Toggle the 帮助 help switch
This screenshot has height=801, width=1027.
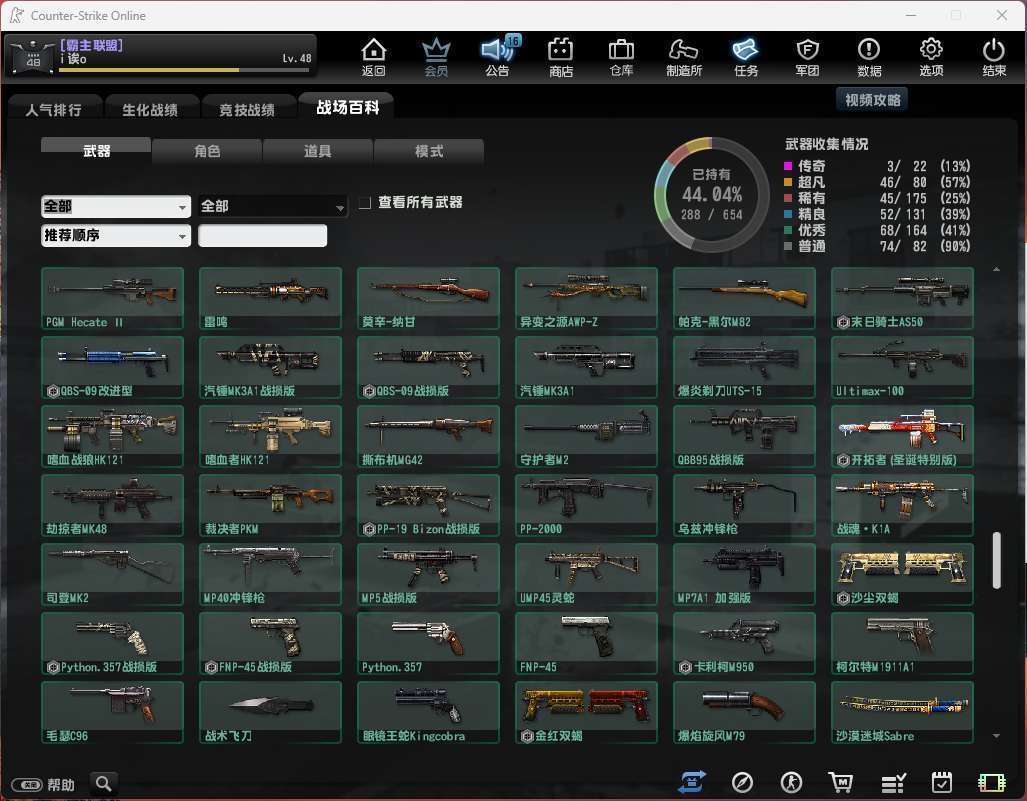click(27, 785)
